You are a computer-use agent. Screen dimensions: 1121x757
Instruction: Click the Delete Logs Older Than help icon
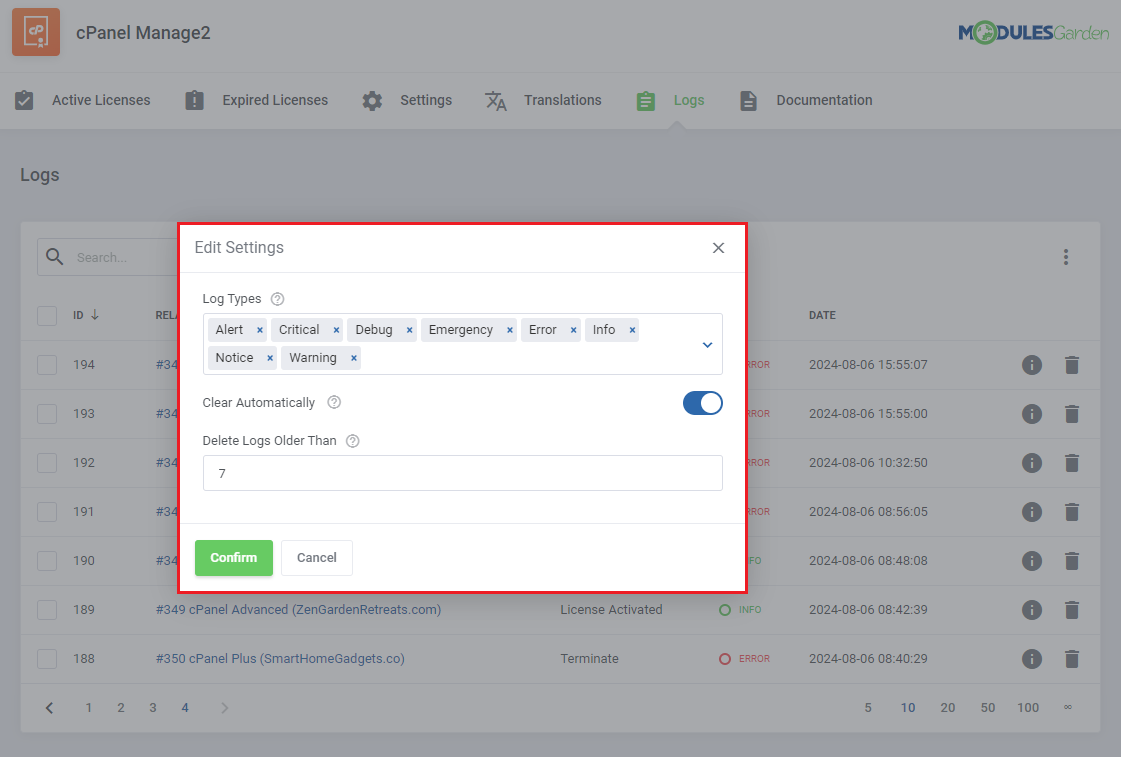click(x=352, y=441)
